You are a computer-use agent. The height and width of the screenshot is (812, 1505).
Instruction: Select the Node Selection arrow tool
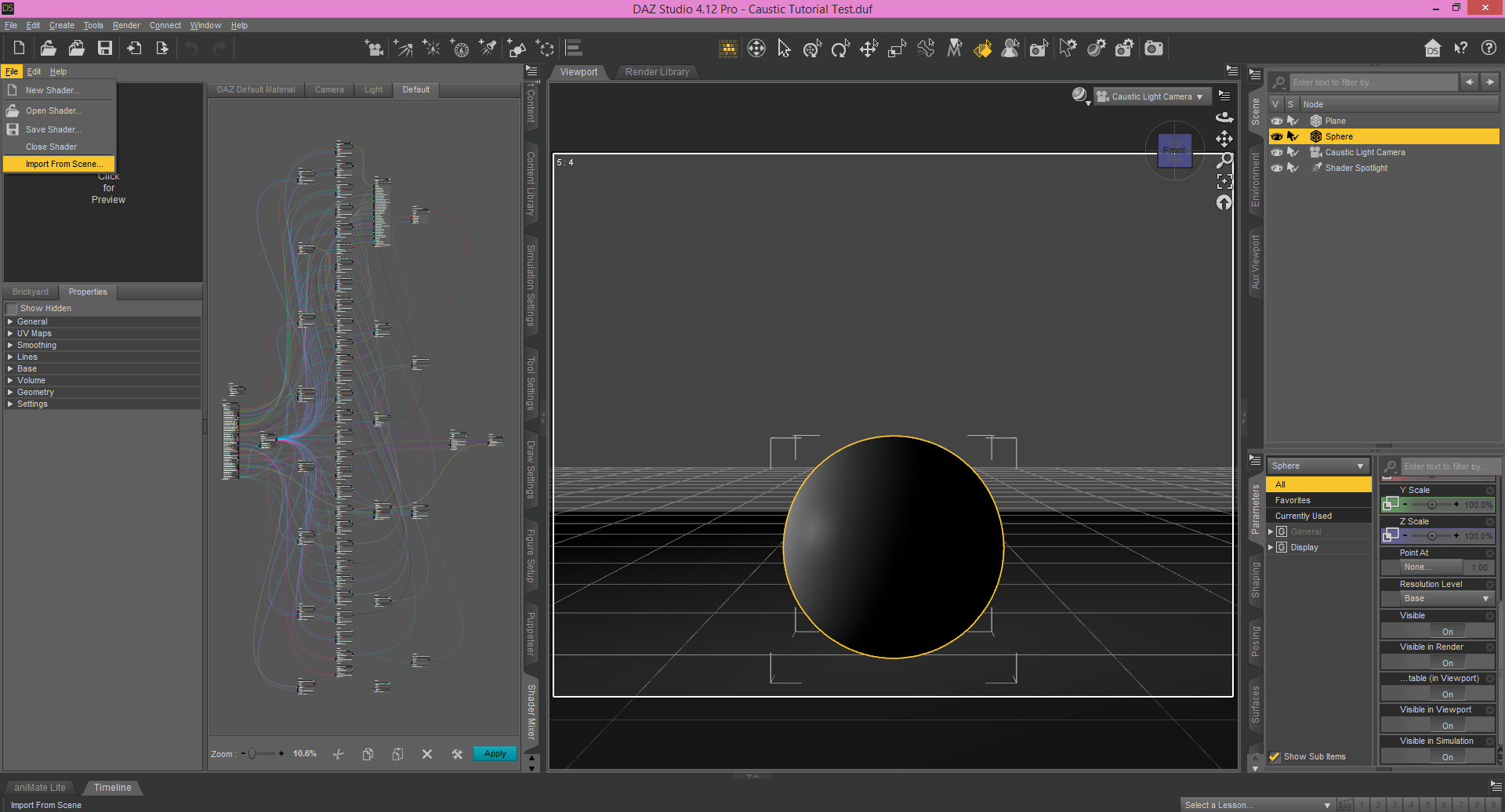click(784, 48)
